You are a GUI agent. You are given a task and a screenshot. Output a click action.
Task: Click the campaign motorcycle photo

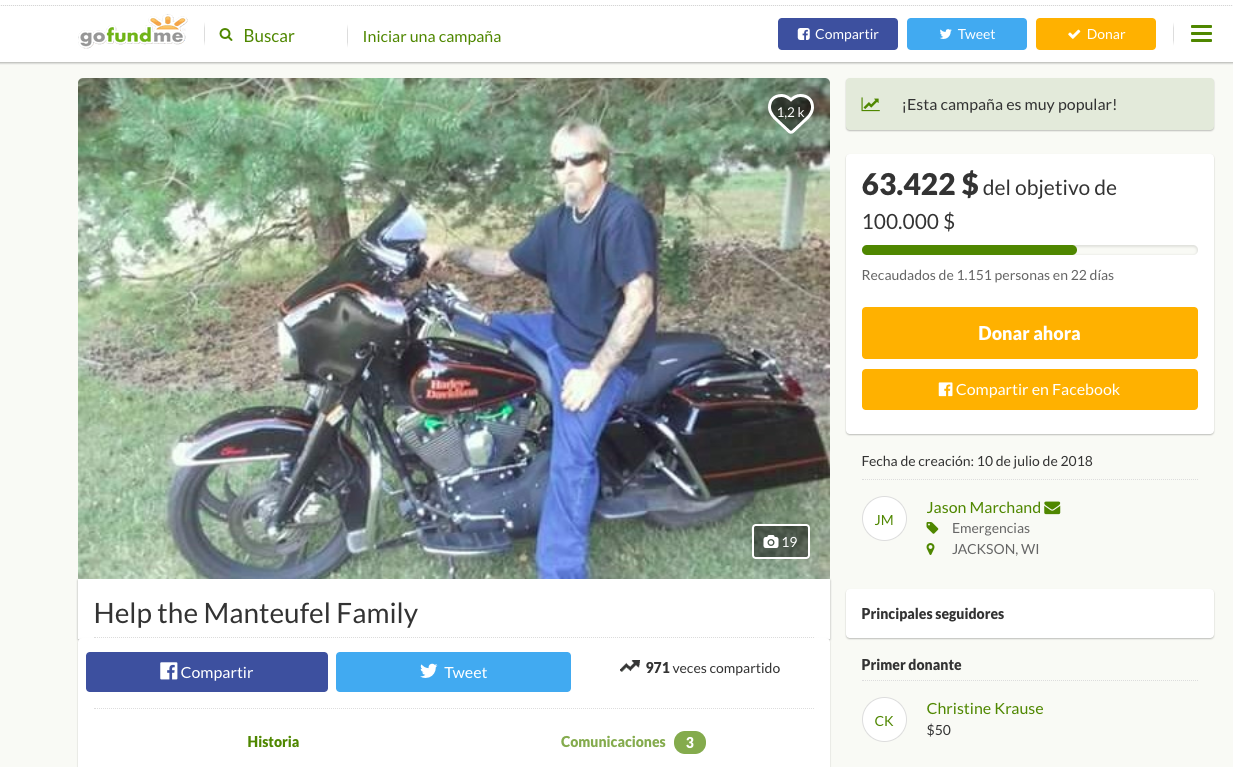point(453,328)
